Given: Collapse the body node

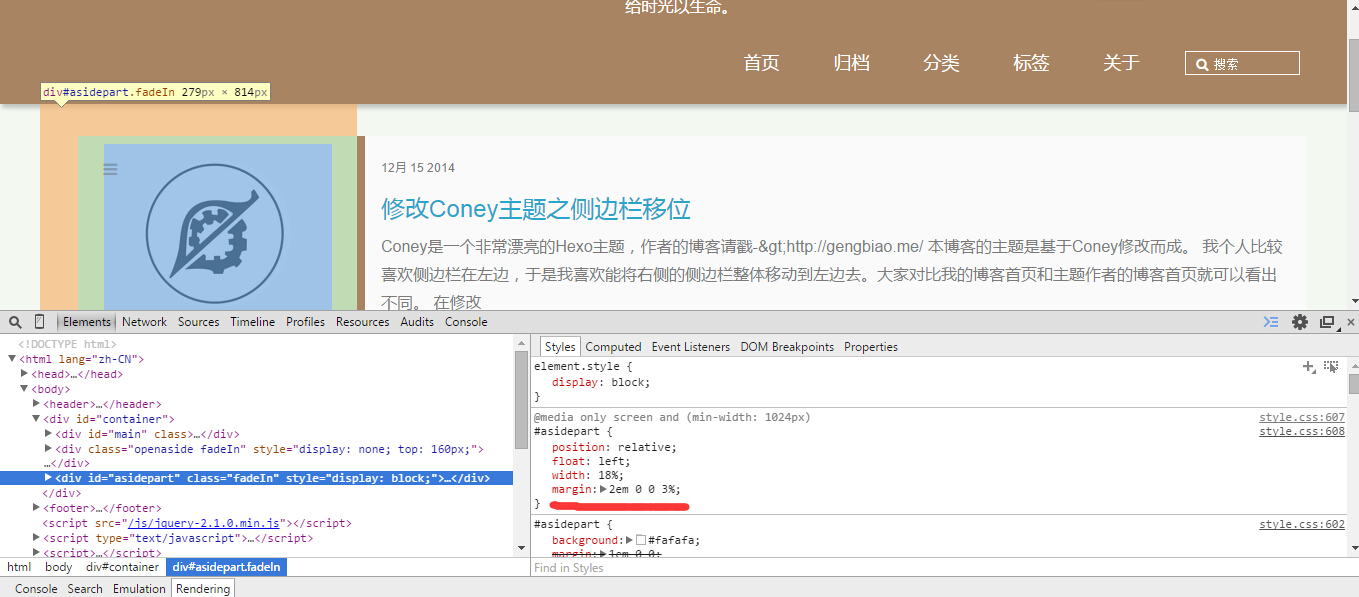Looking at the screenshot, I should pyautogui.click(x=24, y=389).
